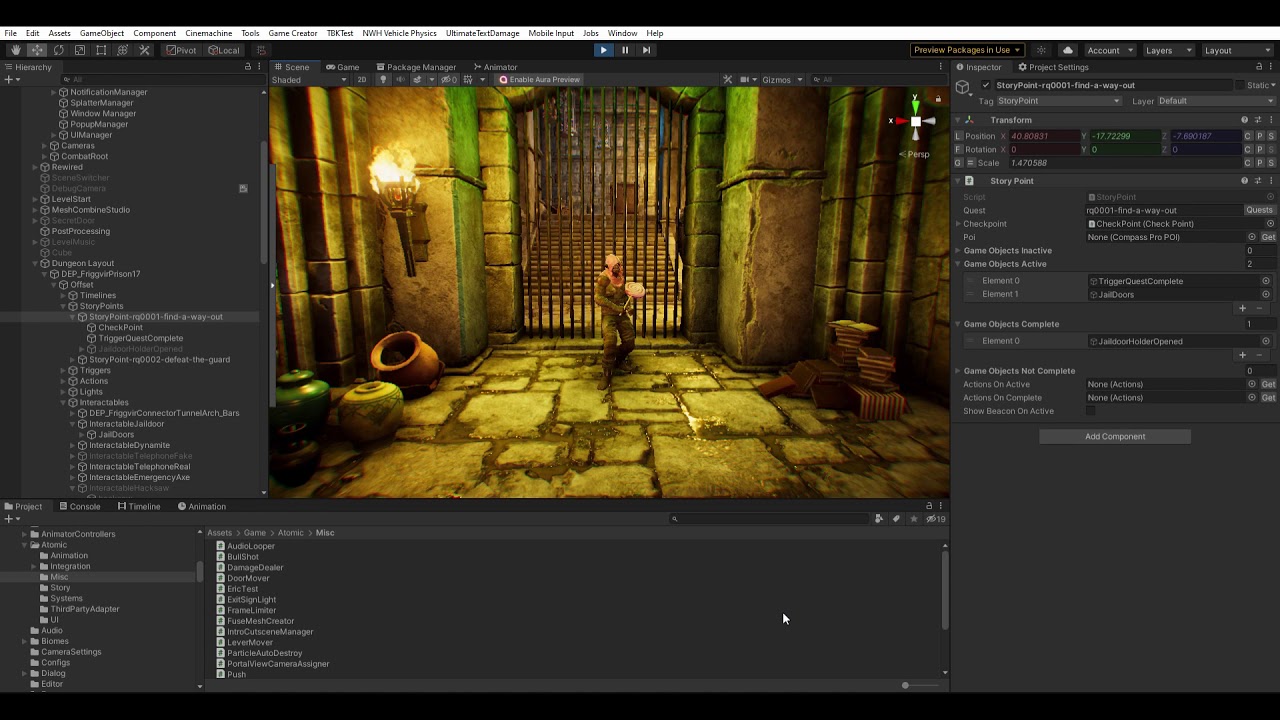The image size is (1280, 720).
Task: Tick the Static checkbox in the Inspector
Action: tap(1240, 85)
